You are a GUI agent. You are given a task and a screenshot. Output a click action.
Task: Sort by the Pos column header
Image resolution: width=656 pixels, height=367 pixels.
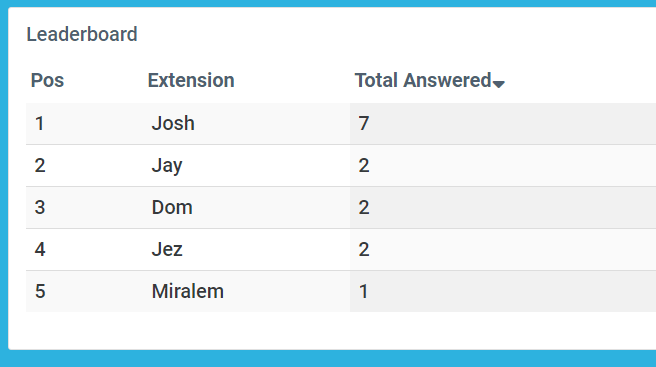pos(47,80)
